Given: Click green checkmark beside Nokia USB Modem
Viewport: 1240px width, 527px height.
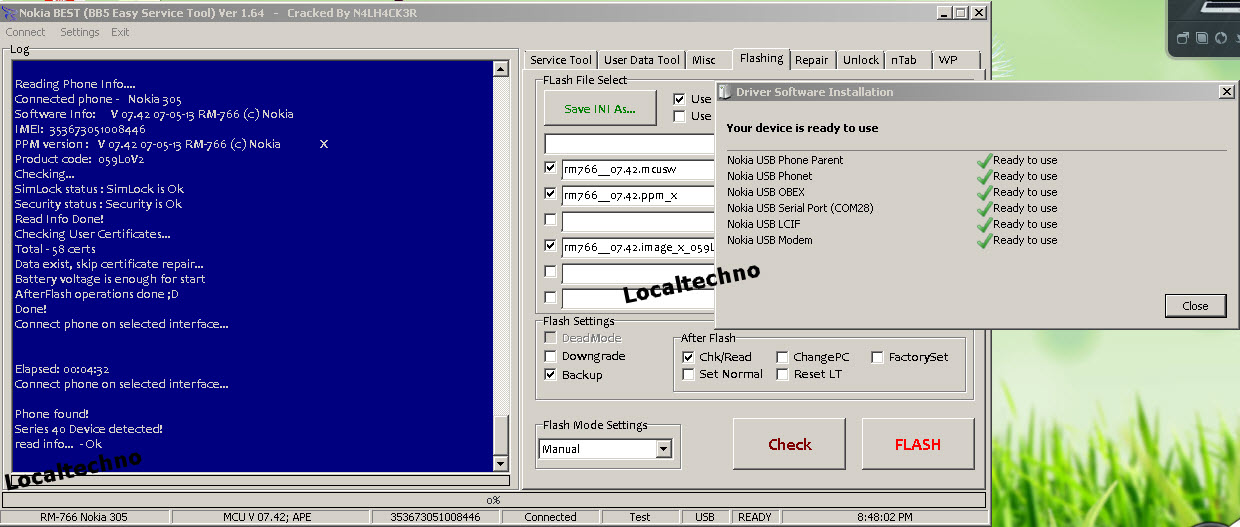Looking at the screenshot, I should [x=984, y=240].
